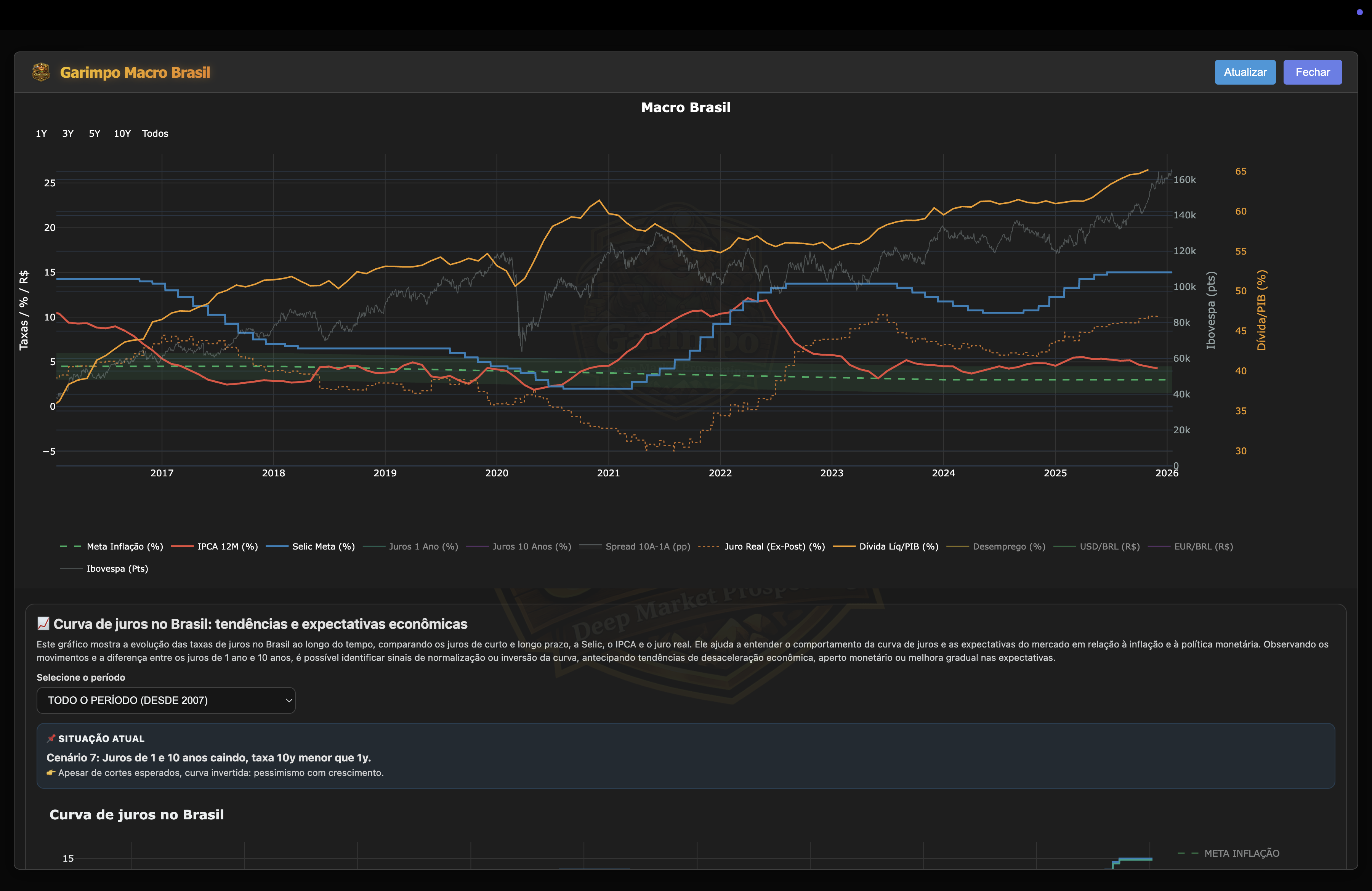Enable the USD/BRL (R$) series
Screen dimensions: 1372x891
click(x=1109, y=546)
